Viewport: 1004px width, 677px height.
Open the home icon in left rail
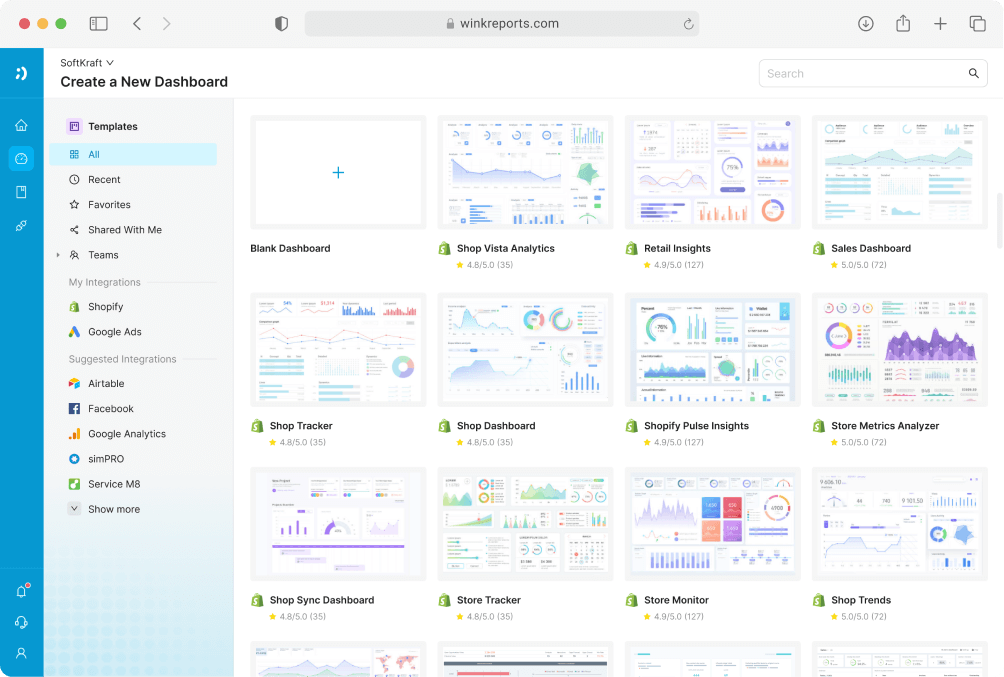(x=21, y=125)
